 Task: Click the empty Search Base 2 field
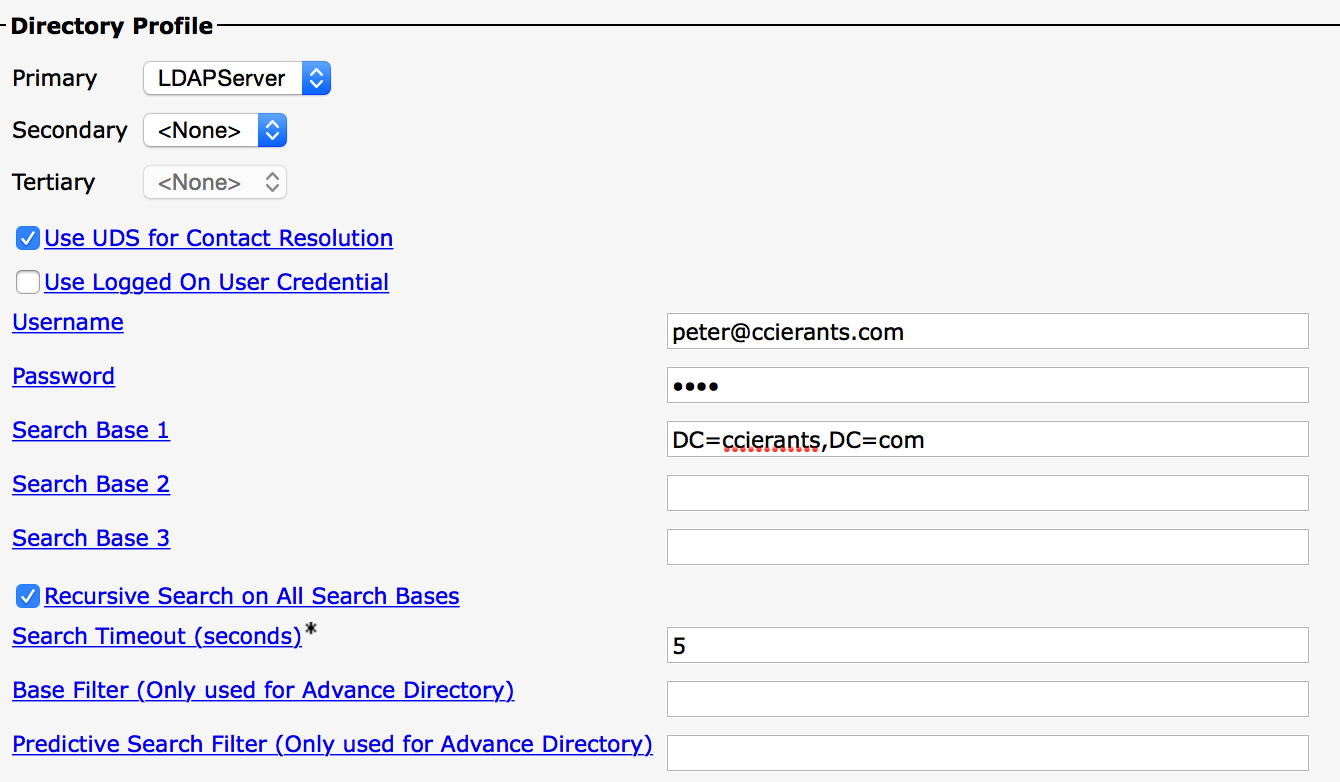(987, 493)
